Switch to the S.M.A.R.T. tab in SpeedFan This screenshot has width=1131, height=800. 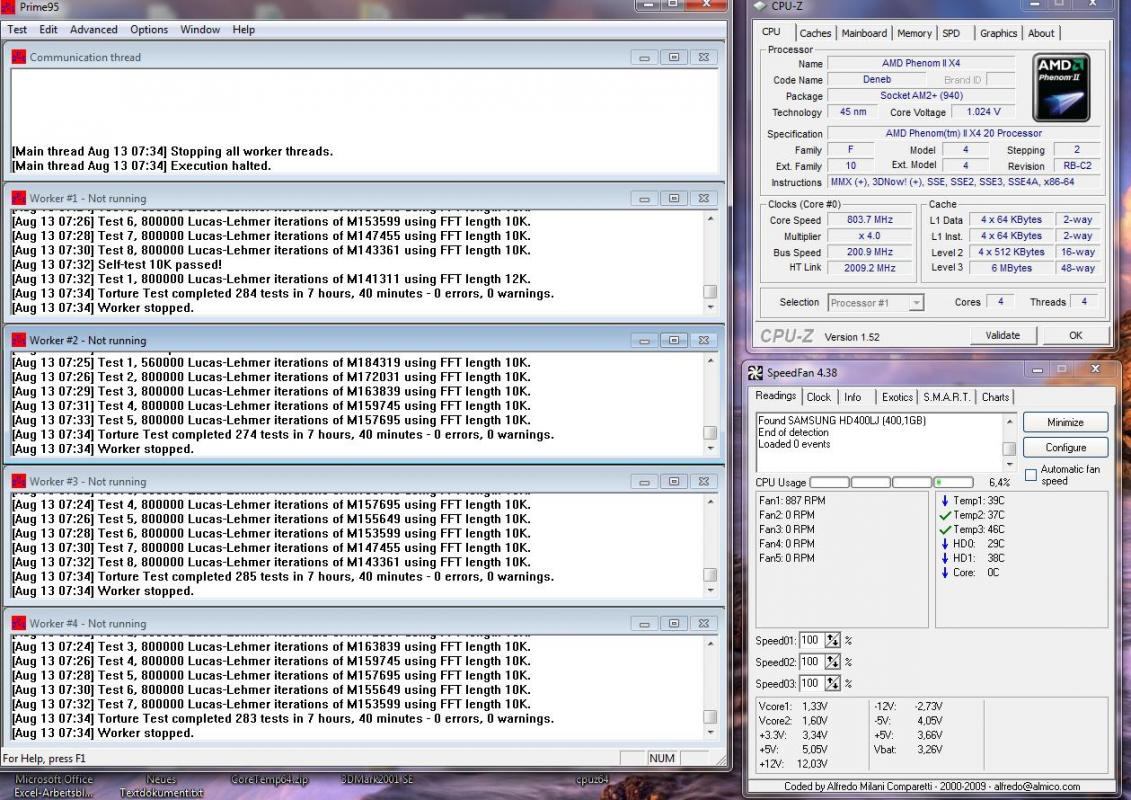pyautogui.click(x=946, y=397)
